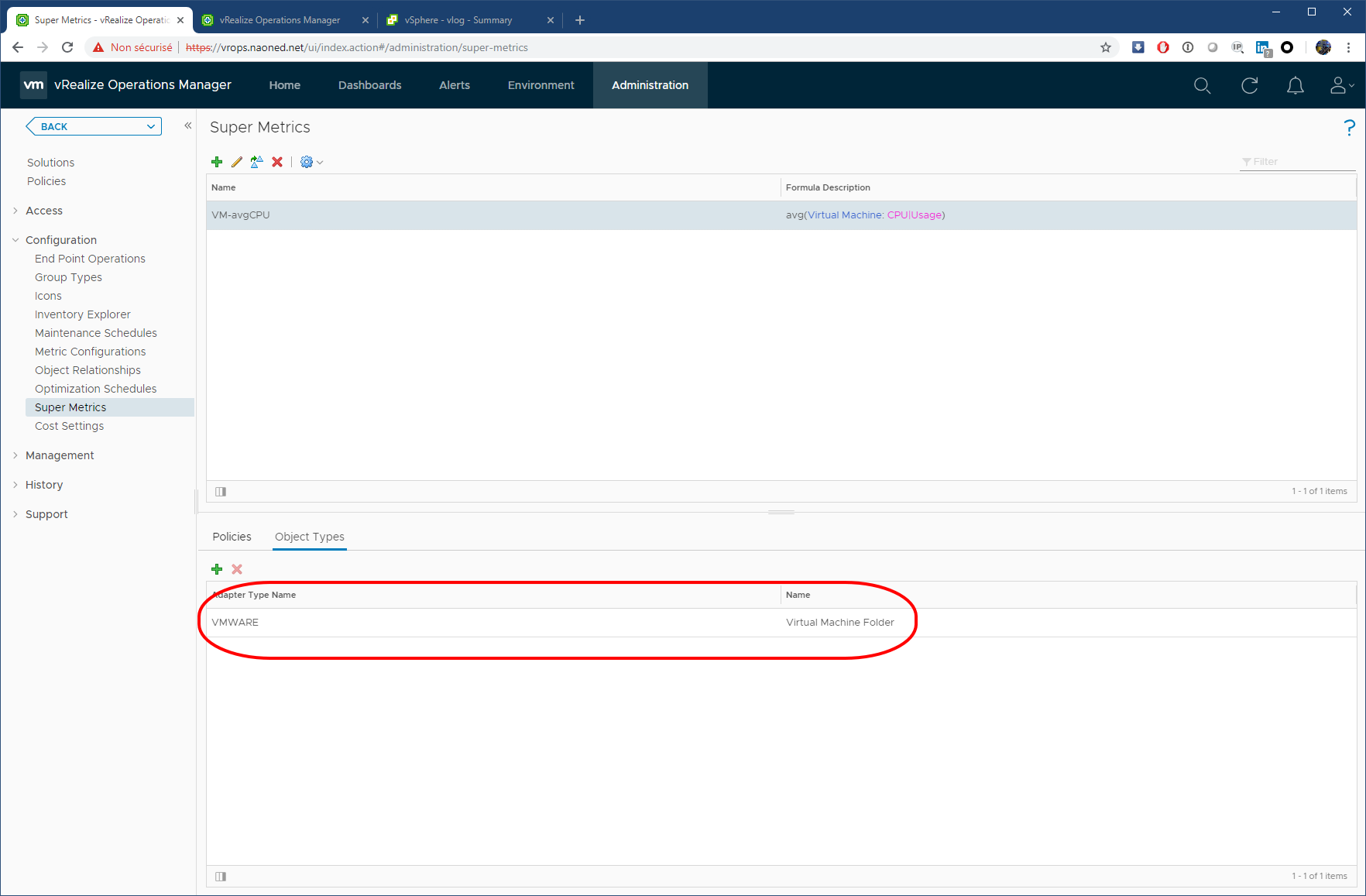Screen dimensions: 1366x896
Task: Open the notifications bell icon
Action: click(1295, 85)
